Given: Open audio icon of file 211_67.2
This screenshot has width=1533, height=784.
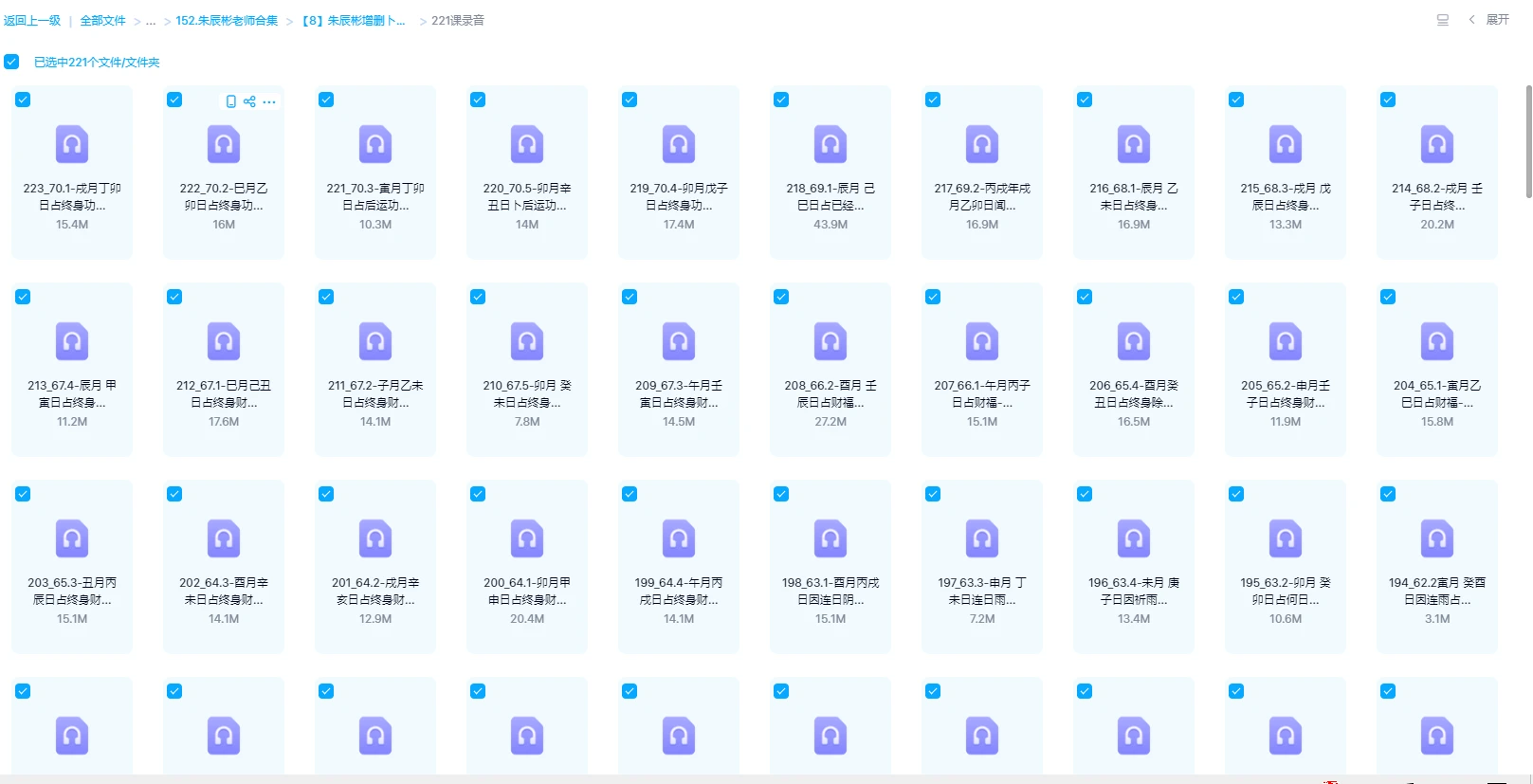Looking at the screenshot, I should tap(375, 341).
